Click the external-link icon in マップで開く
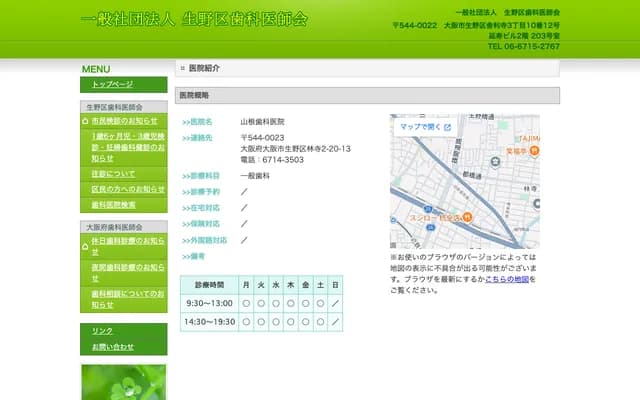 click(x=447, y=127)
